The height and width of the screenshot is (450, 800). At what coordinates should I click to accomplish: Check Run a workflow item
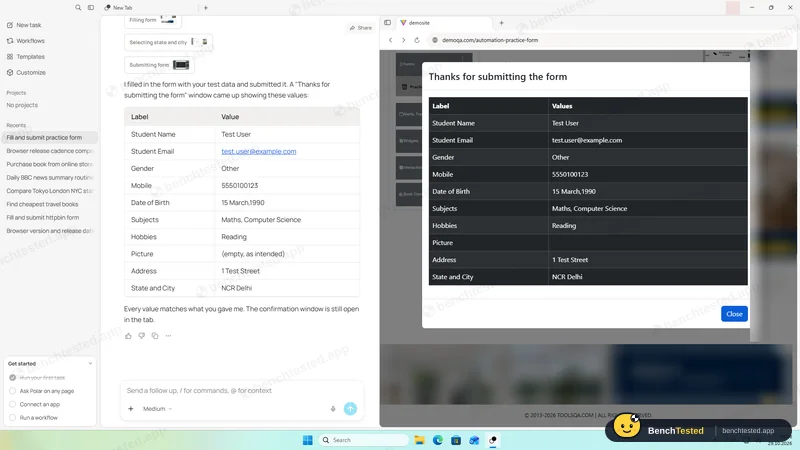[13, 417]
